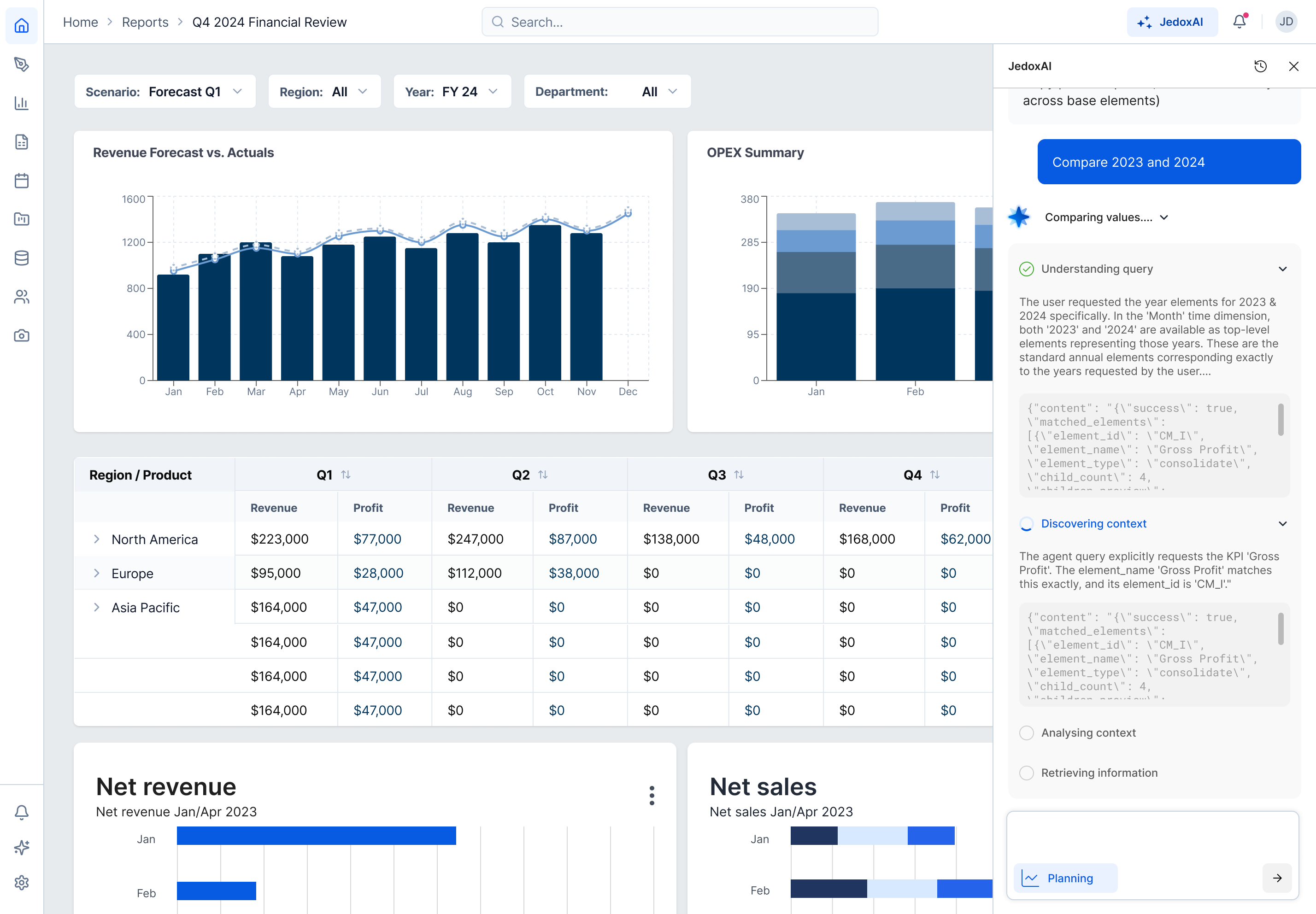Open the settings gear in sidebar
Screen dimensions: 1316x914
coord(22,883)
